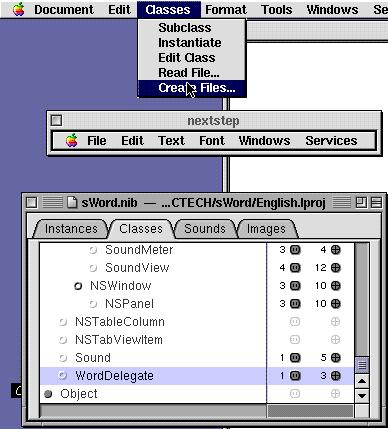Click the outlets icon for SoundView
The image size is (388, 429).
(295, 268)
